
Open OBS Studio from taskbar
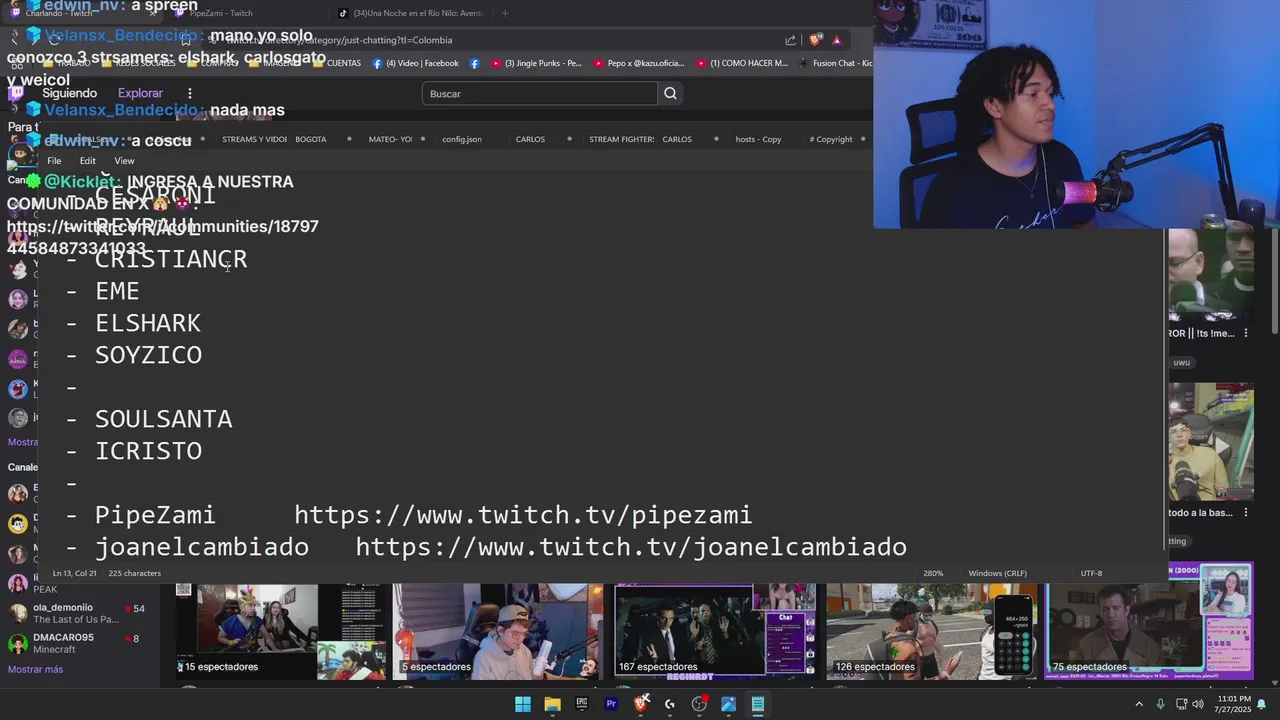699,704
